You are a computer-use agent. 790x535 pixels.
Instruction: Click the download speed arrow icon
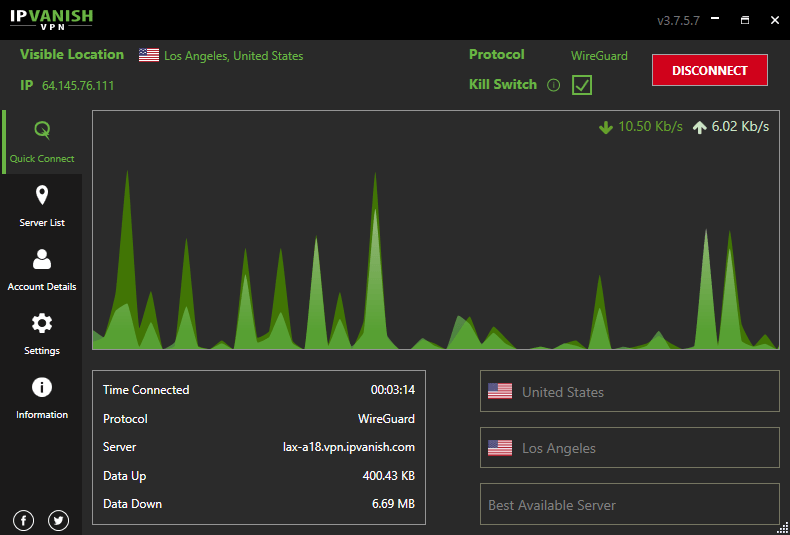[606, 127]
